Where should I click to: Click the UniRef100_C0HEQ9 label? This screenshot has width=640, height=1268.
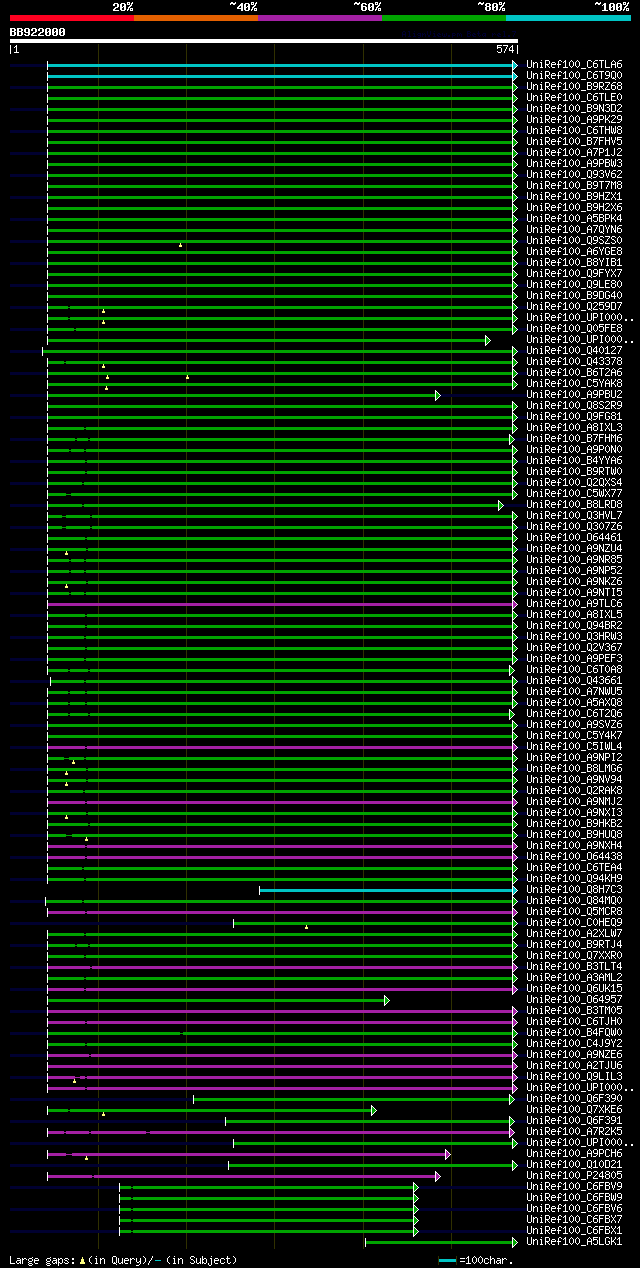(574, 922)
